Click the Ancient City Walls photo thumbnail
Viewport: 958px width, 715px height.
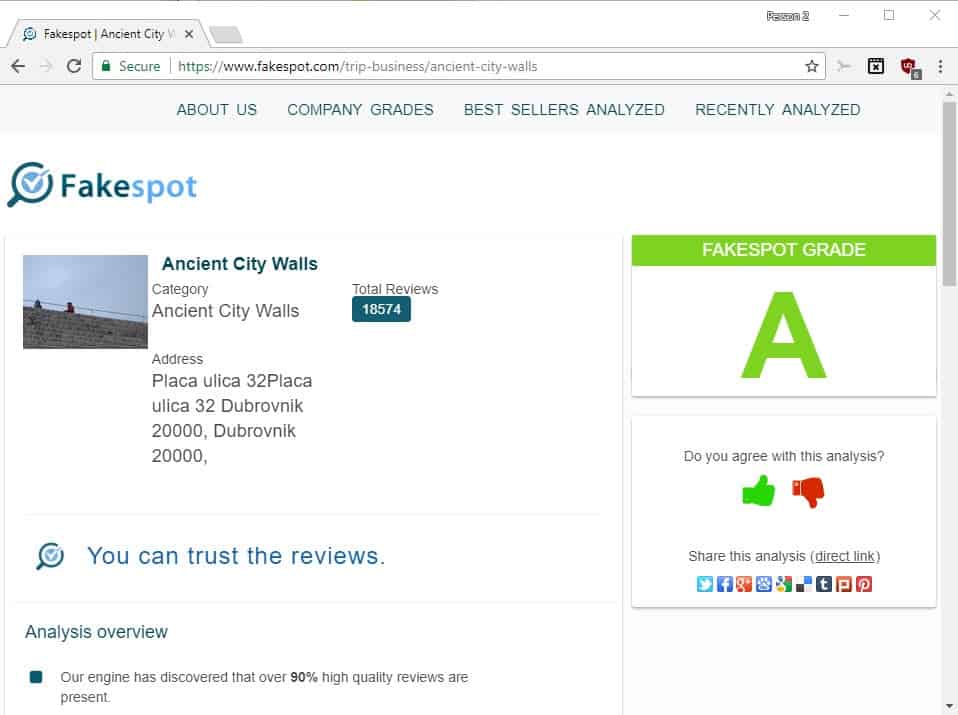point(85,302)
